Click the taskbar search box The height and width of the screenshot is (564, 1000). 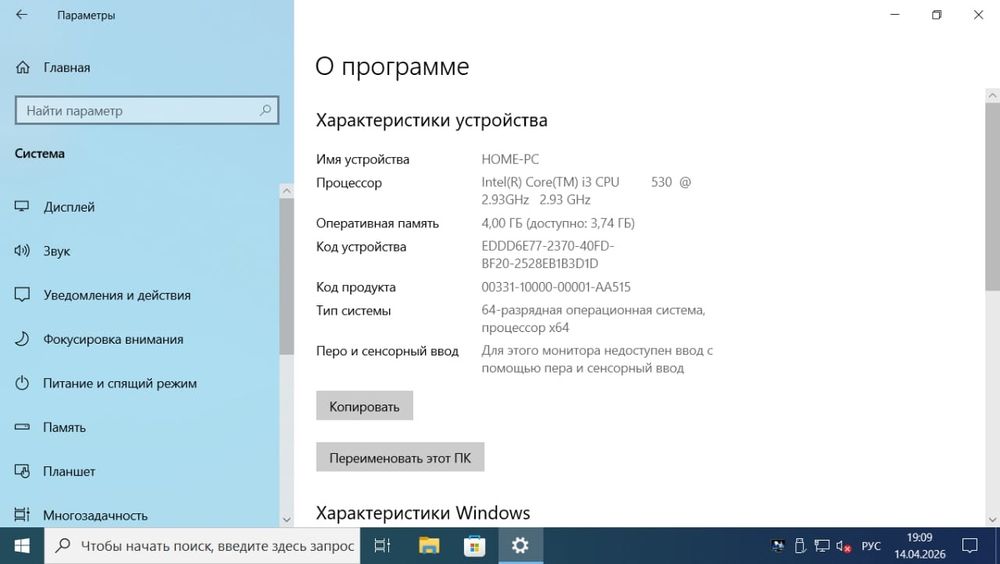point(202,545)
